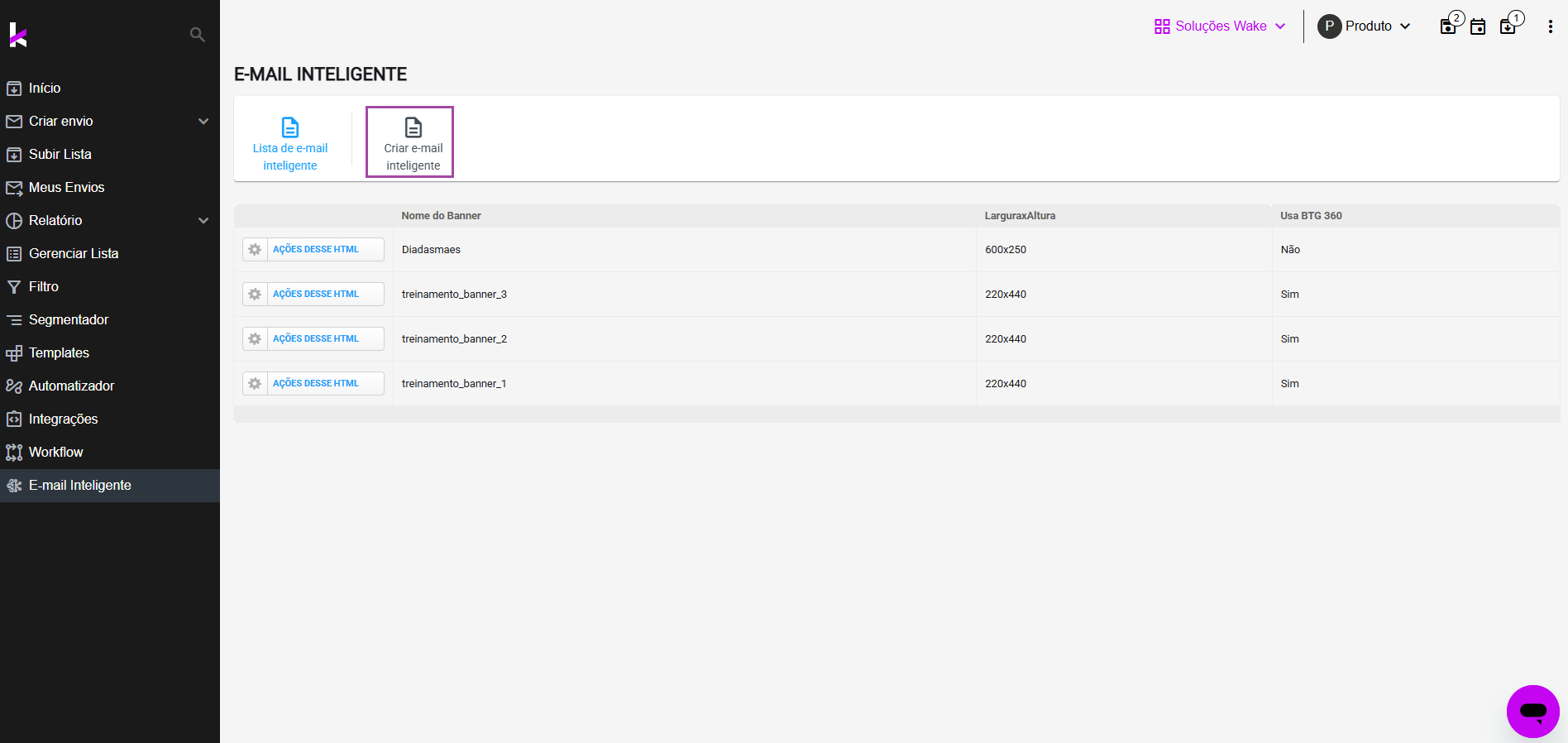Open the Produto account dropdown
The height and width of the screenshot is (743, 1568).
click(1364, 26)
